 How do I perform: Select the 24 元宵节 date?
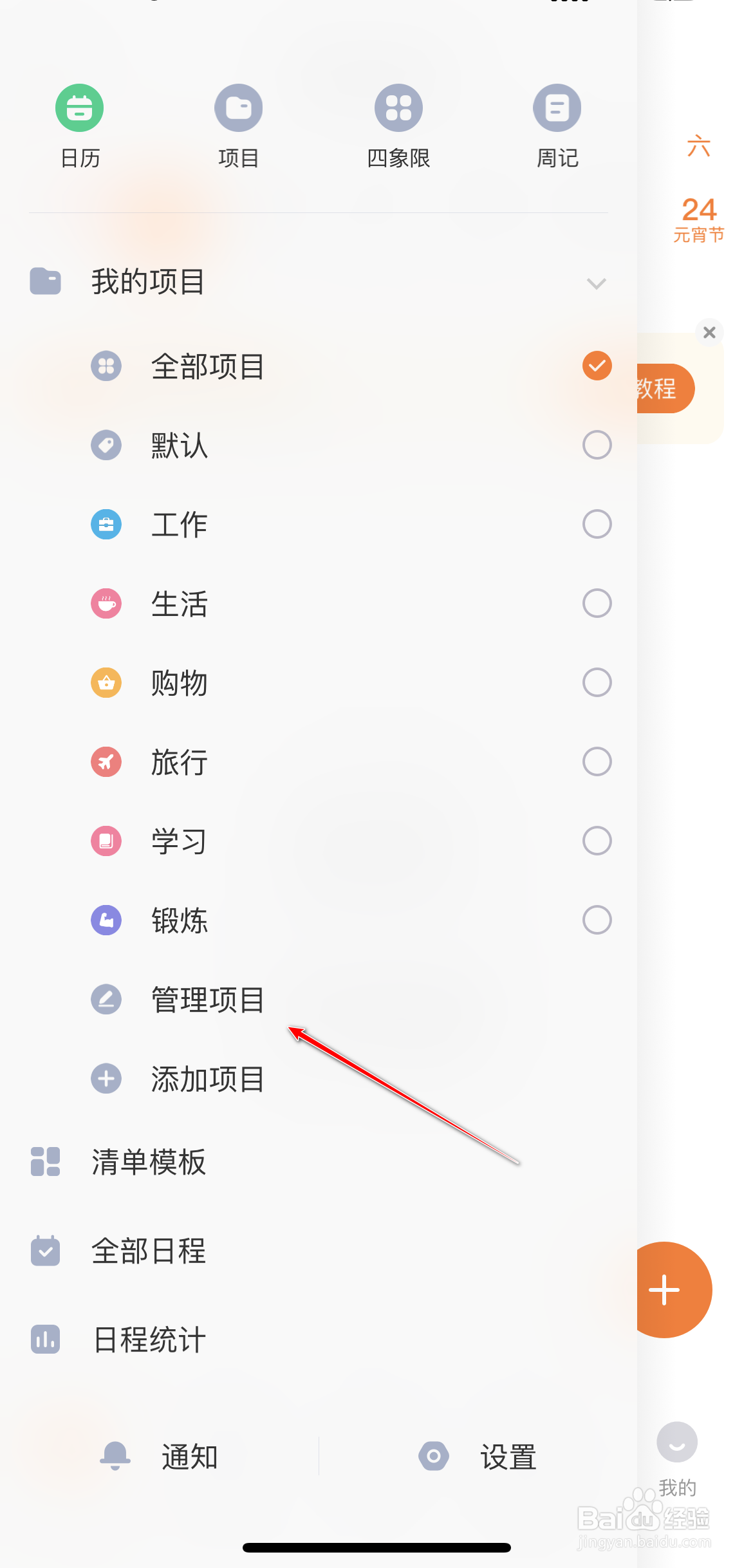699,219
